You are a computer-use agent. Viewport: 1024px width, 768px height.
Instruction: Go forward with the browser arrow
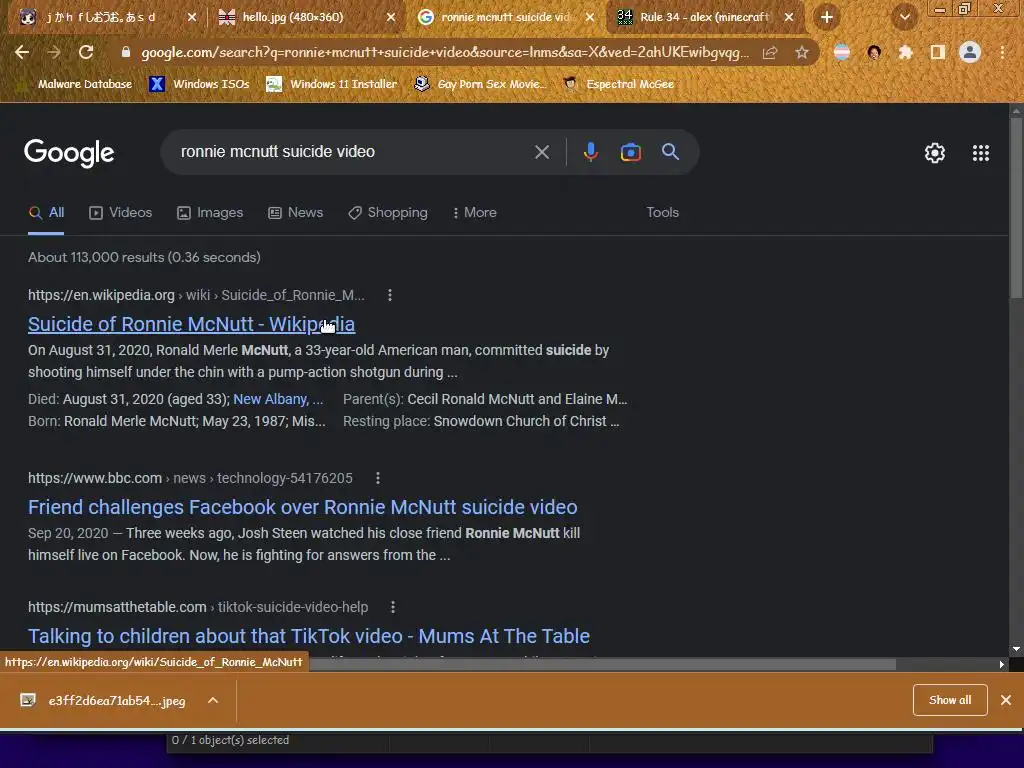coord(54,52)
